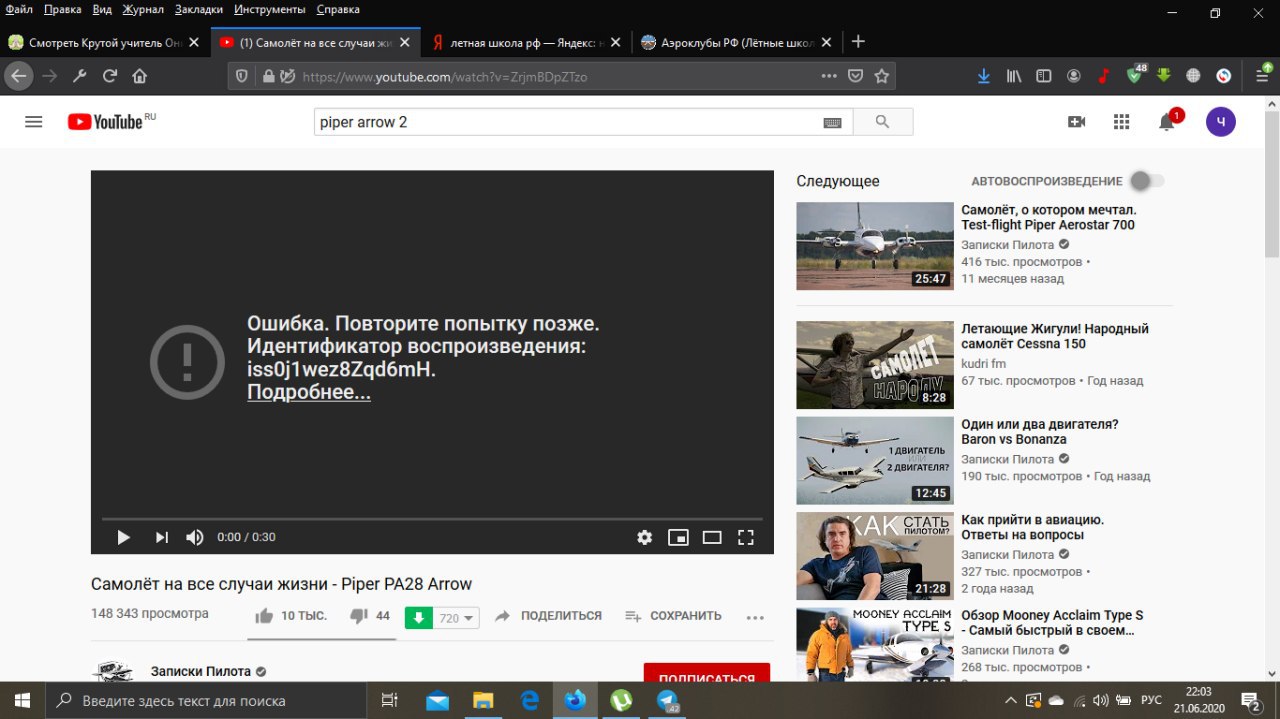Open Firefox downloads arrow
This screenshot has width=1280, height=719.
(x=984, y=76)
